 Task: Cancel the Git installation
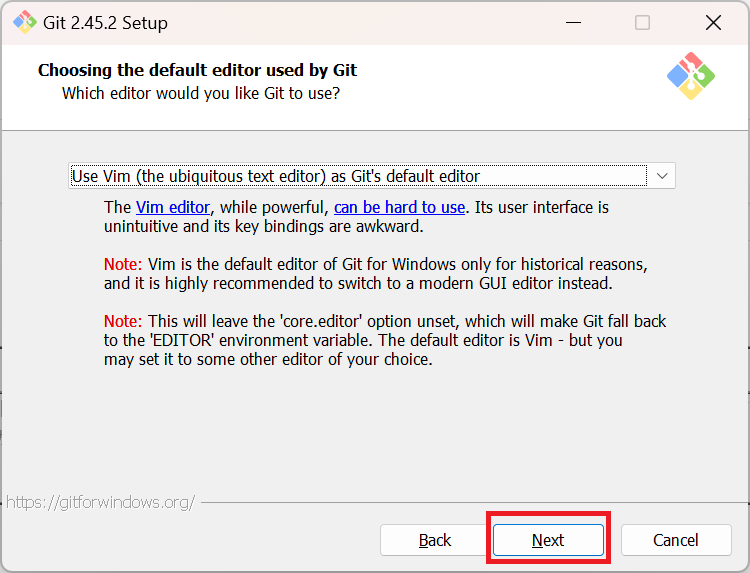click(x=676, y=540)
